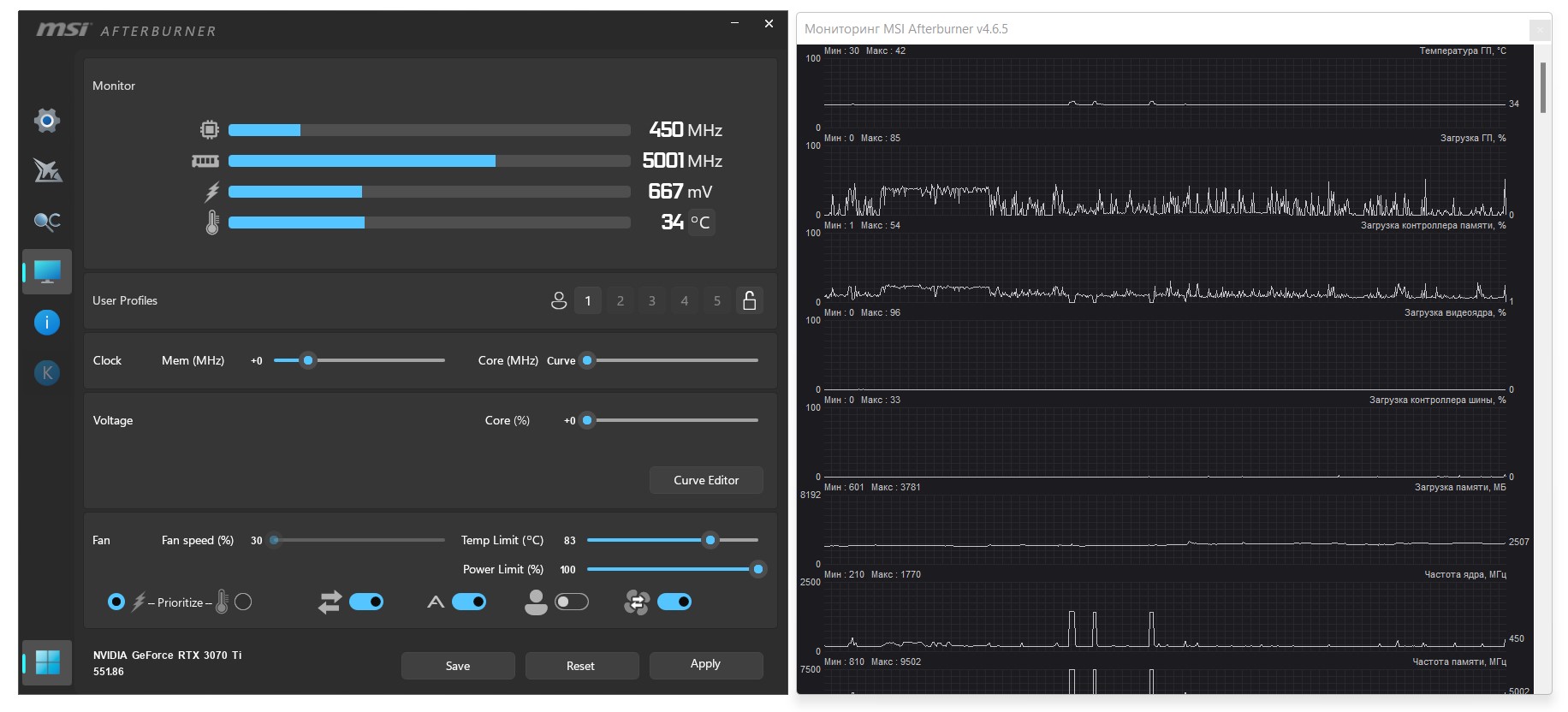Viewport: 1568px width, 712px height.
Task: Select user profile 1
Action: pos(588,300)
